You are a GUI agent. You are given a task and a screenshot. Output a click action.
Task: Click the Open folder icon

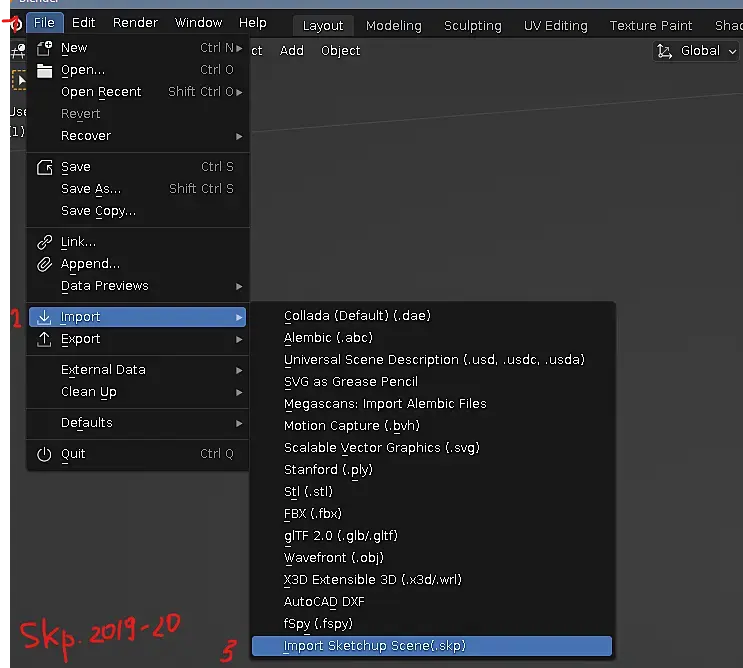coord(45,70)
